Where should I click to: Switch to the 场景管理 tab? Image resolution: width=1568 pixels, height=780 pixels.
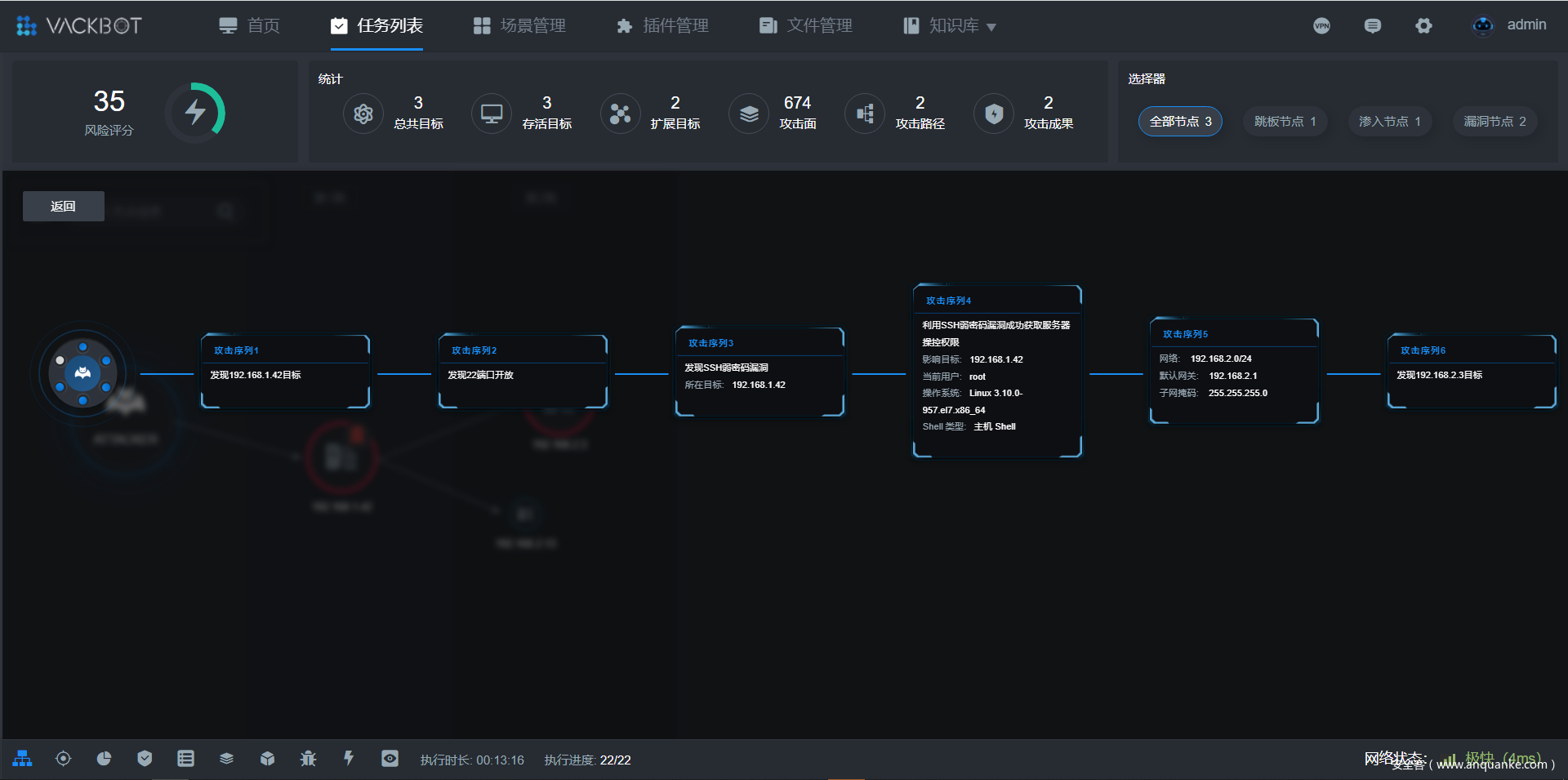point(520,26)
